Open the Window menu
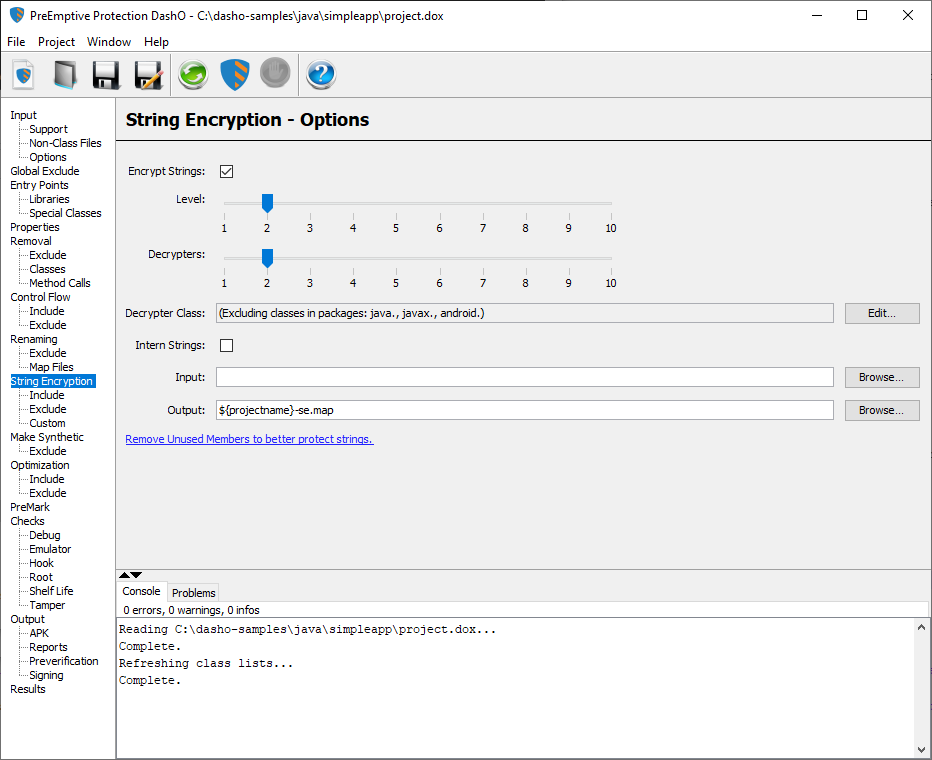Viewport: 932px width, 760px height. (x=109, y=42)
